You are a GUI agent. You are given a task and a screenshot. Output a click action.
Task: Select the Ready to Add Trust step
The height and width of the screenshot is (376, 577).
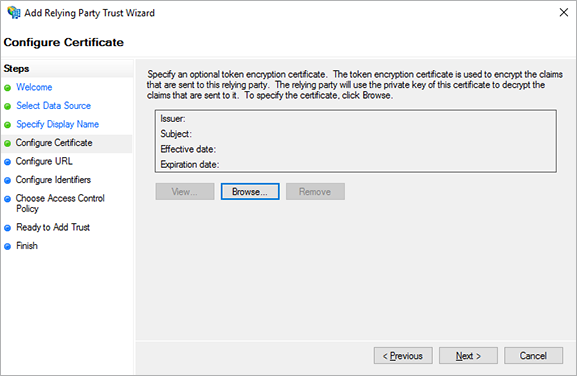pos(53,227)
